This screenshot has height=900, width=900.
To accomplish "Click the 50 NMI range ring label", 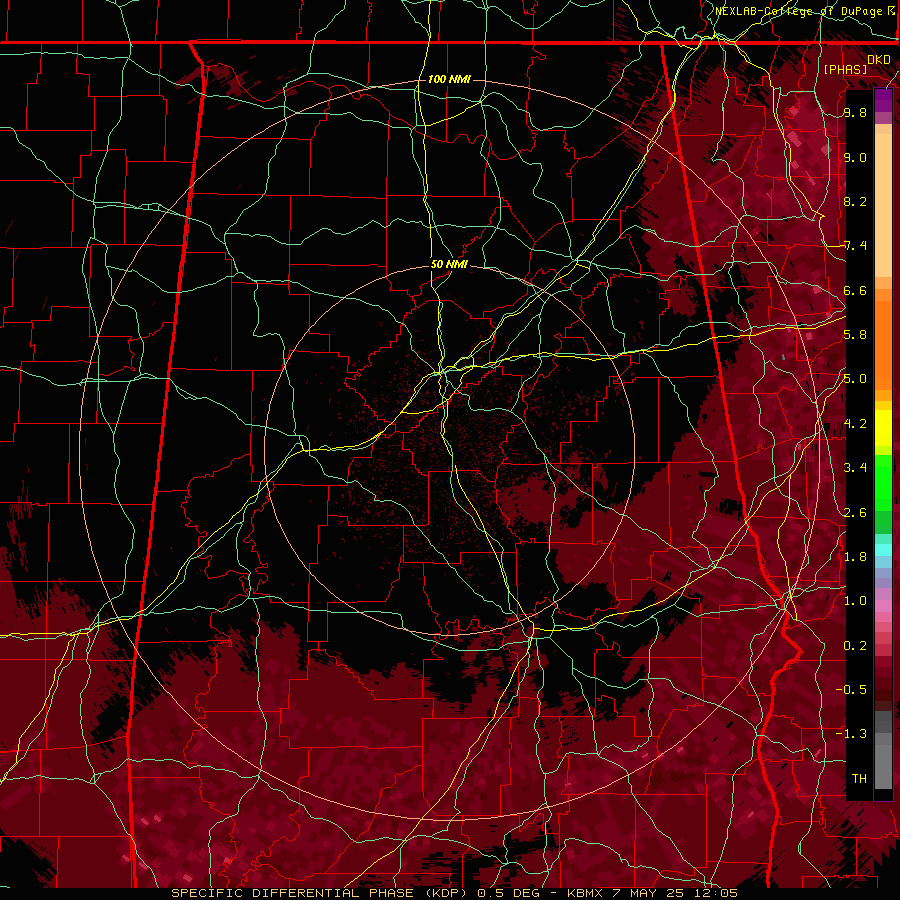I will (x=449, y=265).
